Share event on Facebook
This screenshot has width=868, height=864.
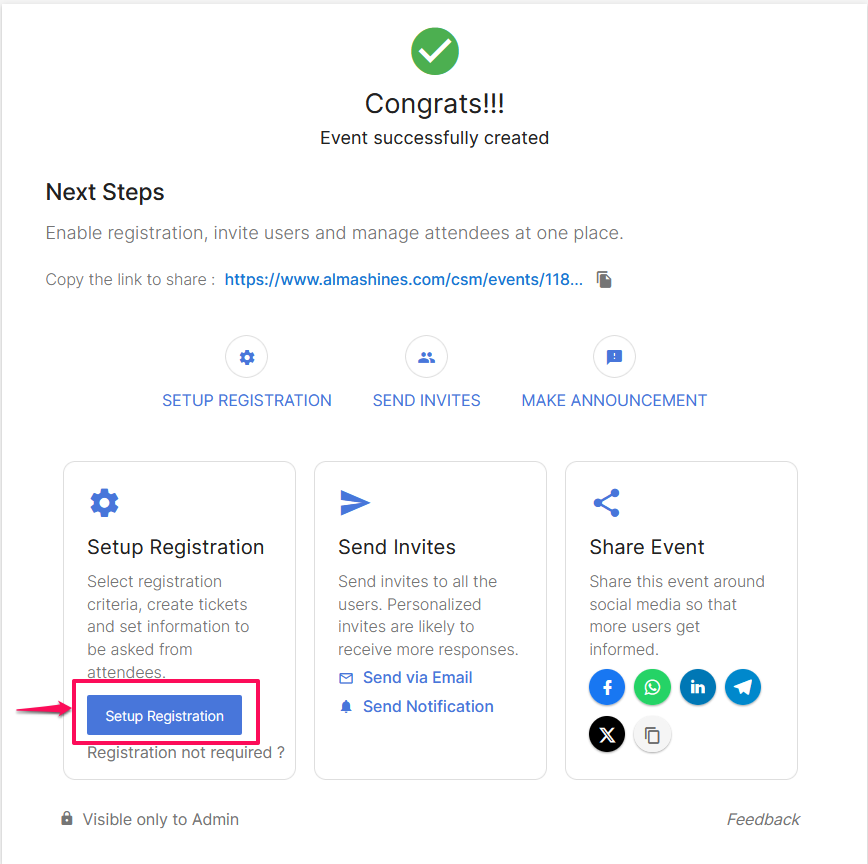(607, 687)
